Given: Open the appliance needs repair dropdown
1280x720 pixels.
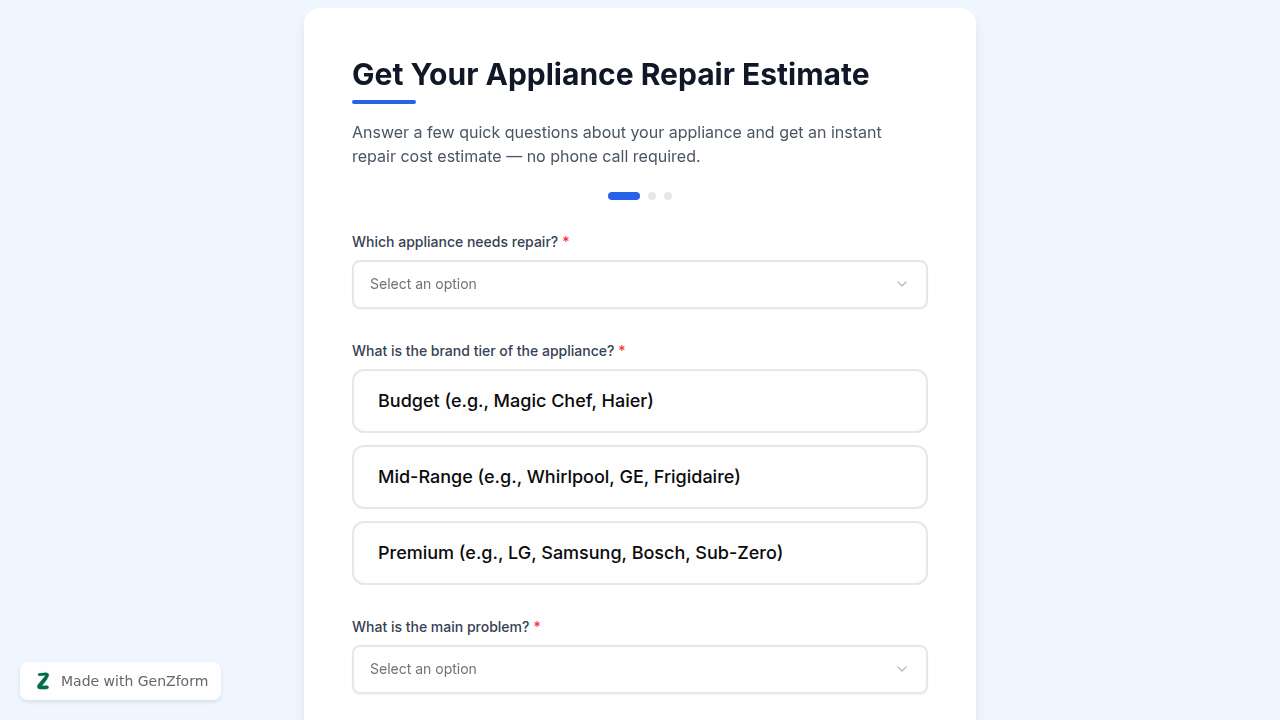Looking at the screenshot, I should tap(640, 284).
